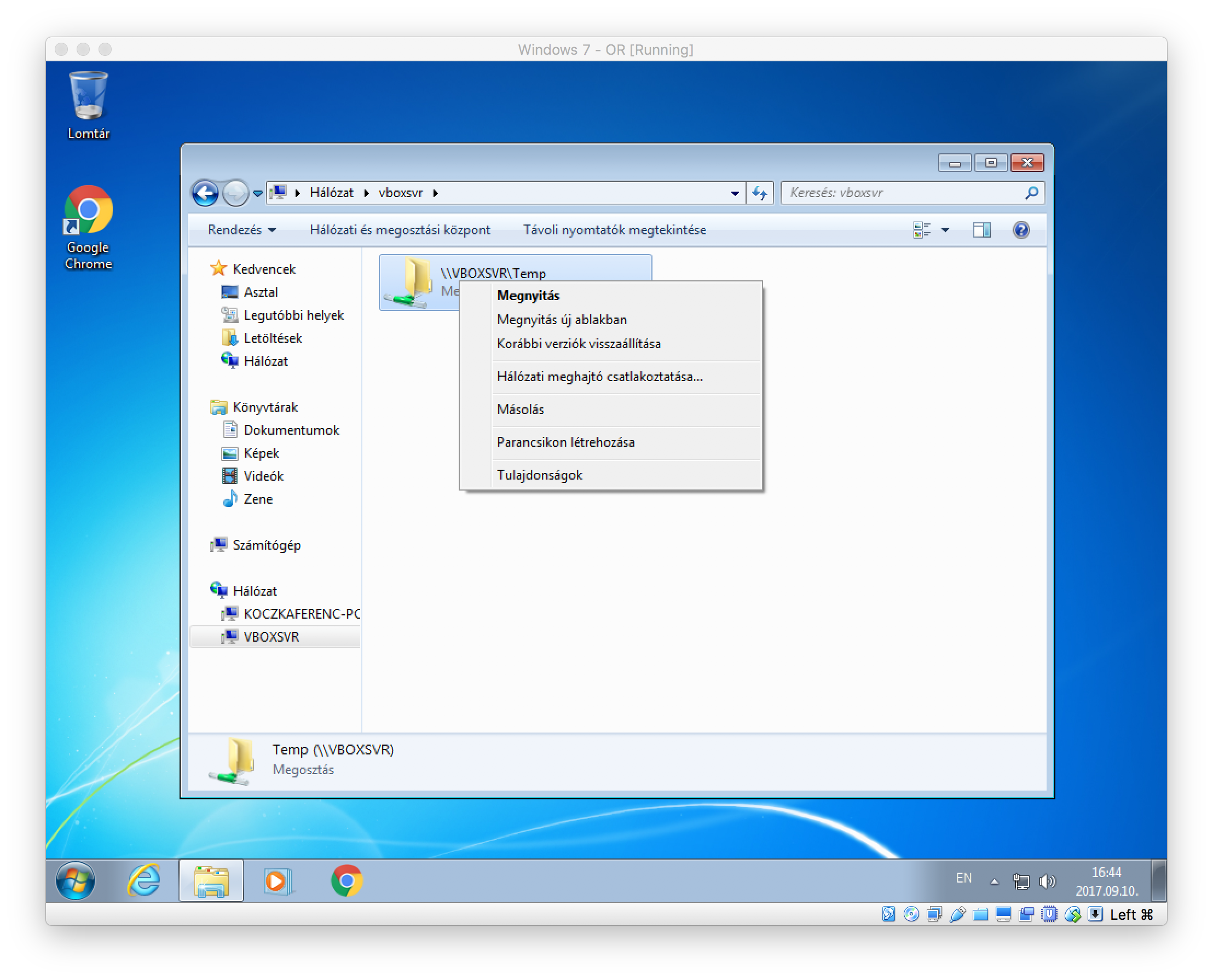Open the Videók library
This screenshot has width=1213, height=980.
pyautogui.click(x=252, y=476)
